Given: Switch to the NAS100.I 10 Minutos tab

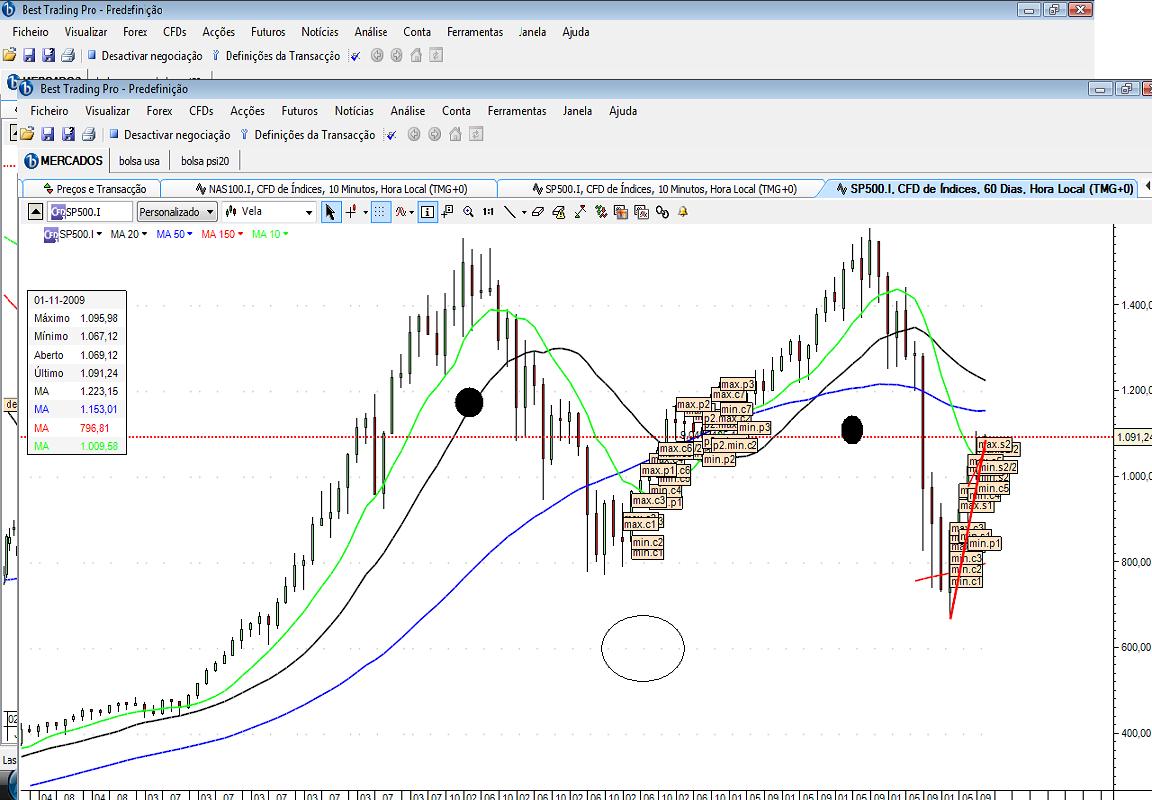Looking at the screenshot, I should 331,189.
